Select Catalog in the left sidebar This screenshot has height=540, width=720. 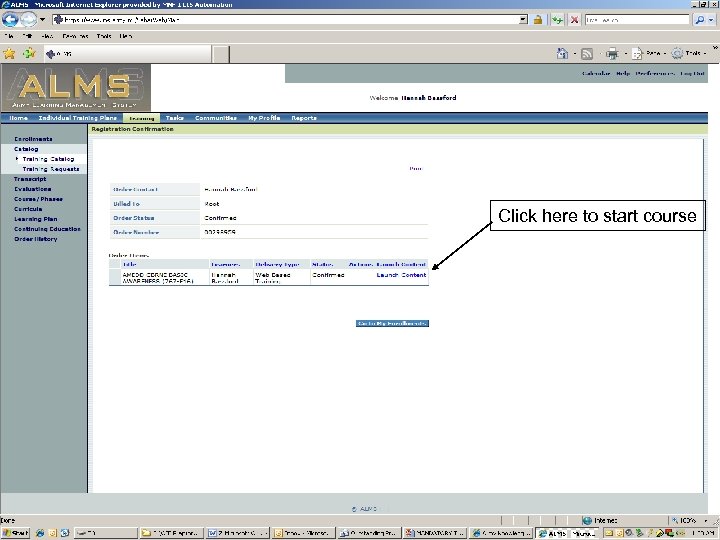[26, 149]
